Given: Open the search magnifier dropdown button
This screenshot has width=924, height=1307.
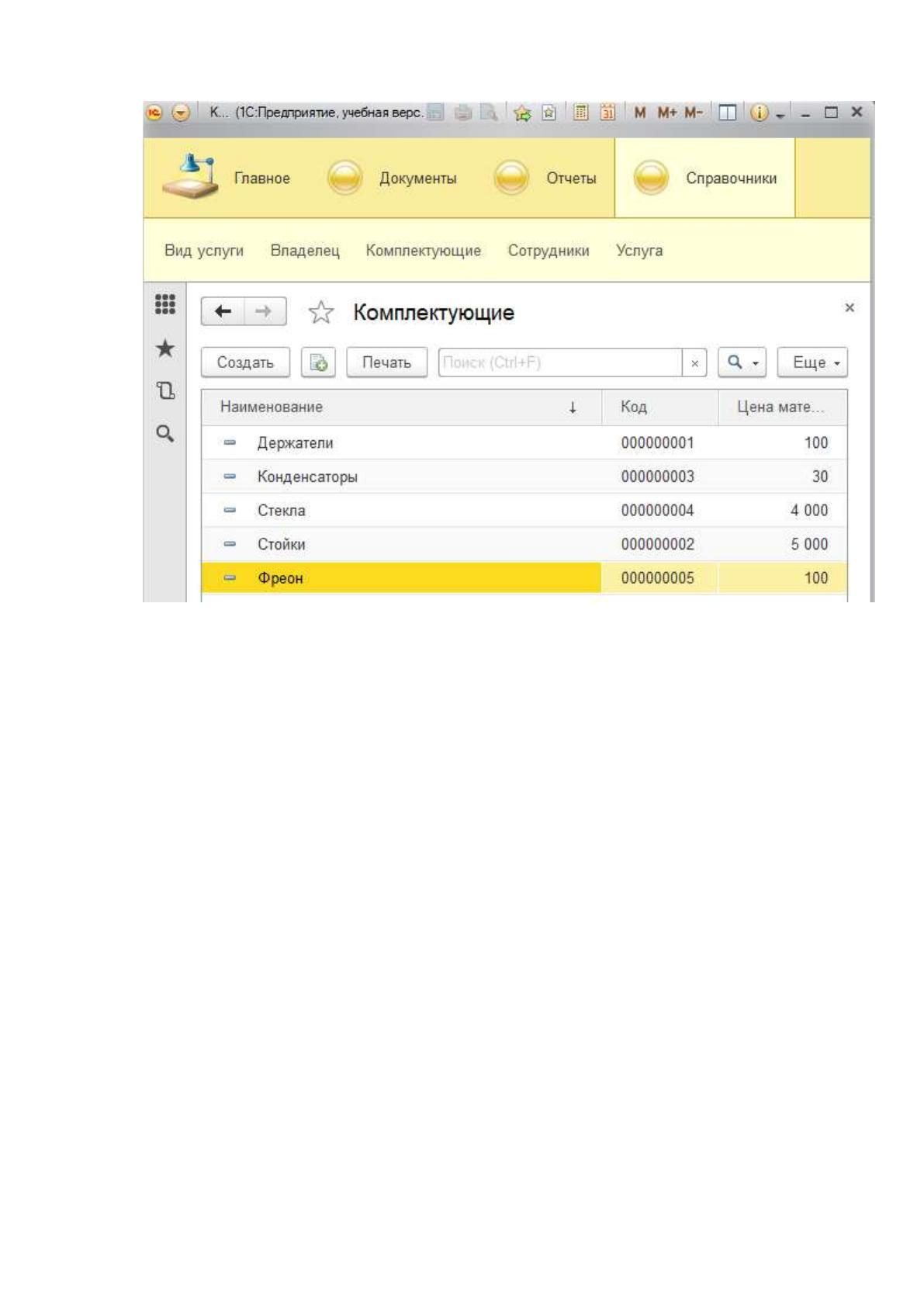Looking at the screenshot, I should click(742, 362).
